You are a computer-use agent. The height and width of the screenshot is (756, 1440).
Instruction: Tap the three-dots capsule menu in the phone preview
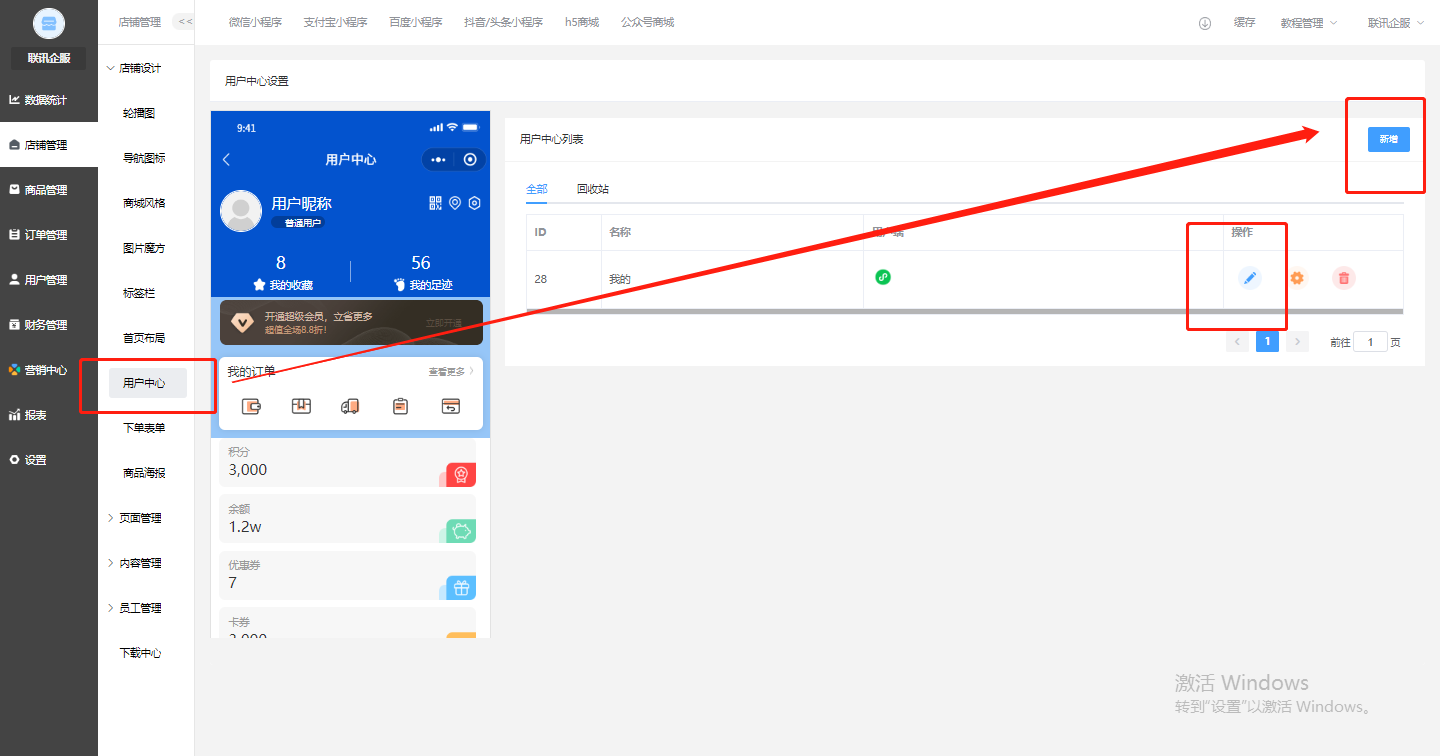point(438,159)
